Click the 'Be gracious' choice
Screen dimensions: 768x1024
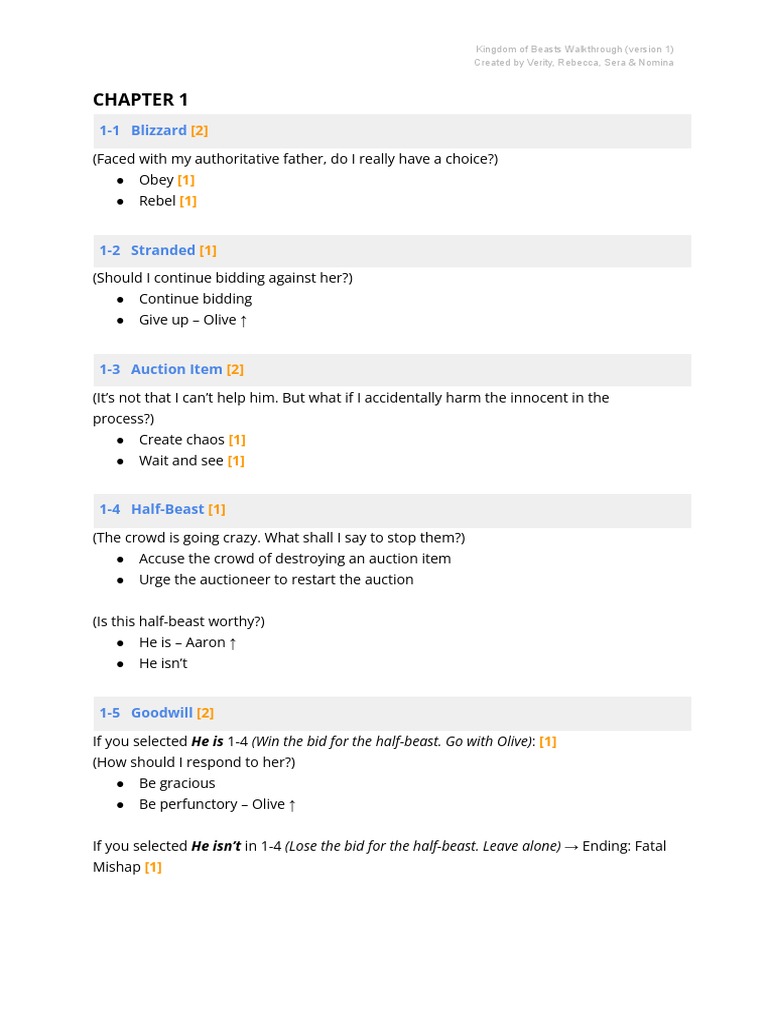click(x=177, y=782)
